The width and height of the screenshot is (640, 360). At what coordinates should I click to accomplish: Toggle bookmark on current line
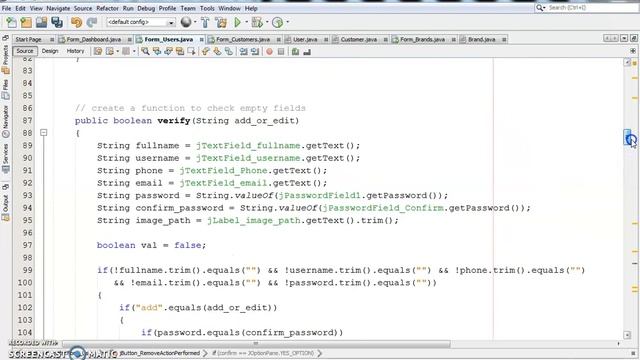[229, 51]
